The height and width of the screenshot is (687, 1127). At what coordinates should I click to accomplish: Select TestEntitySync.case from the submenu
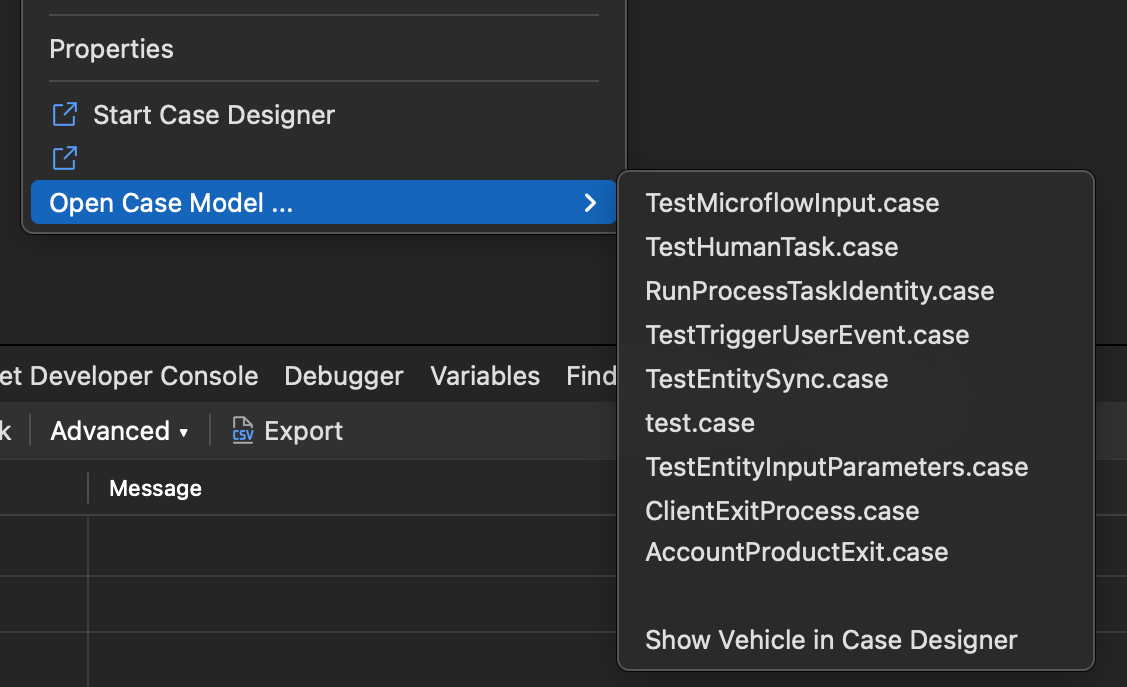tap(766, 379)
